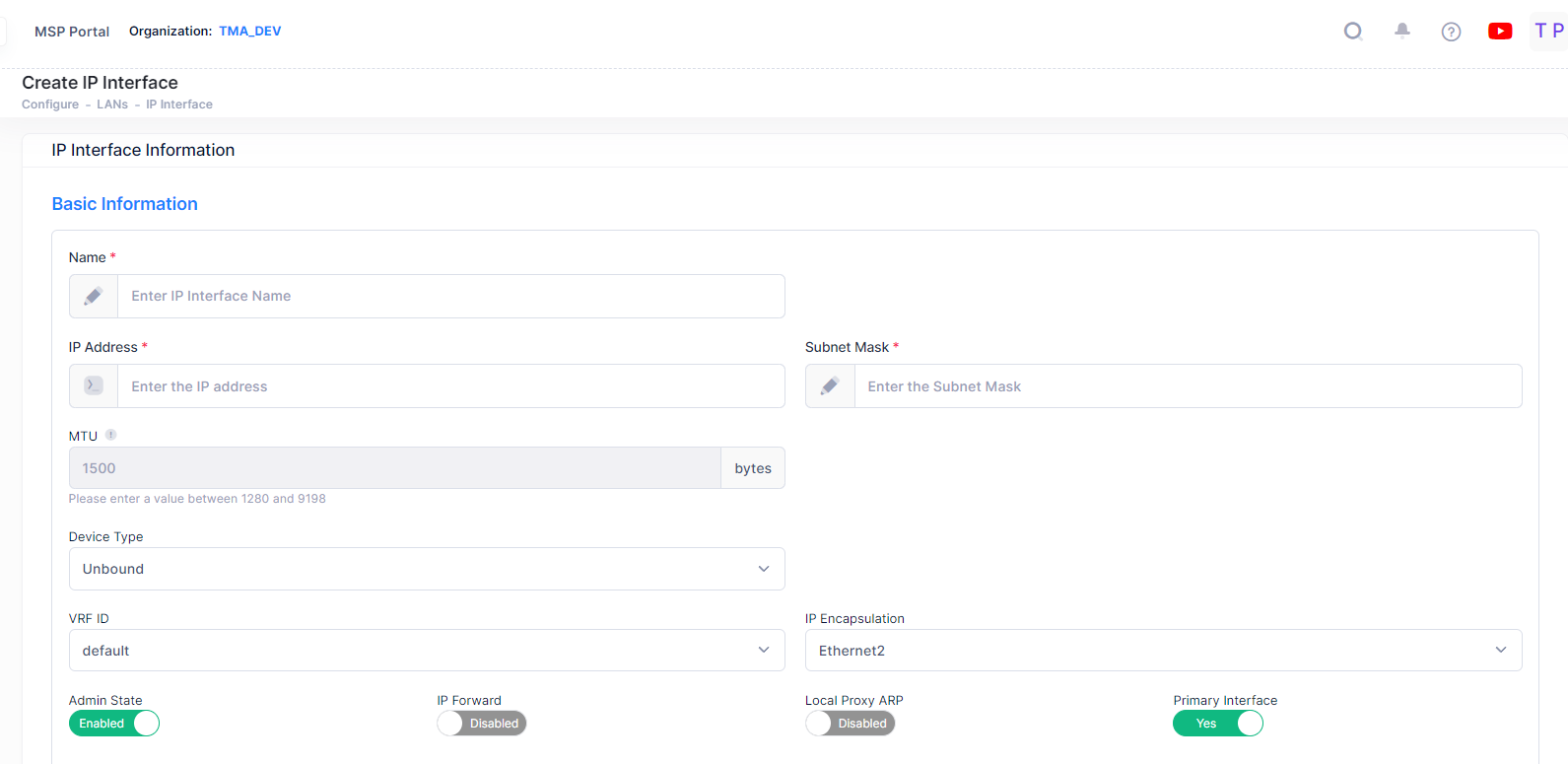Open the YouTube video icon
1568x764 pixels.
point(1500,32)
